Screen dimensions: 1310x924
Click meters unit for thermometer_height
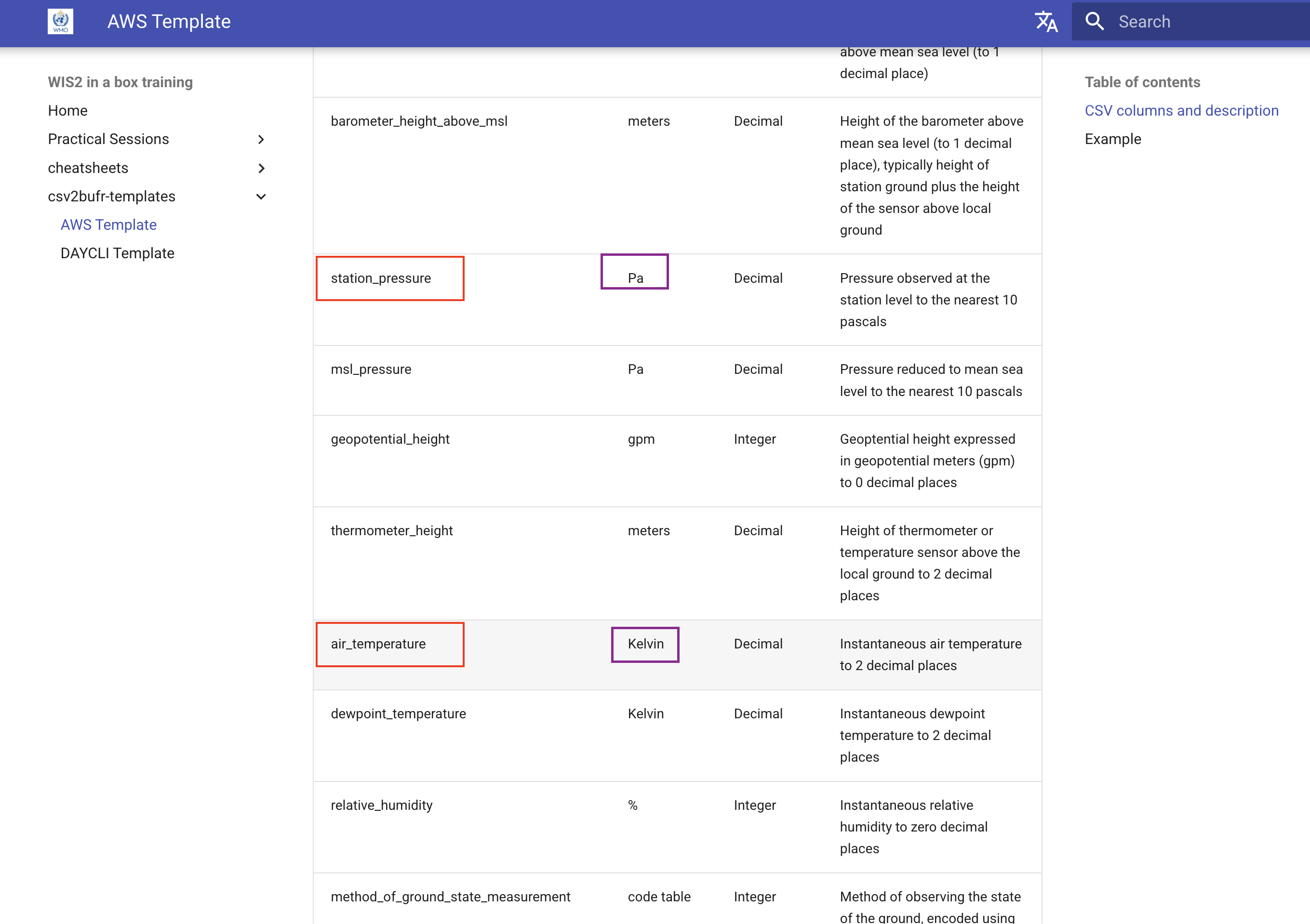click(649, 530)
